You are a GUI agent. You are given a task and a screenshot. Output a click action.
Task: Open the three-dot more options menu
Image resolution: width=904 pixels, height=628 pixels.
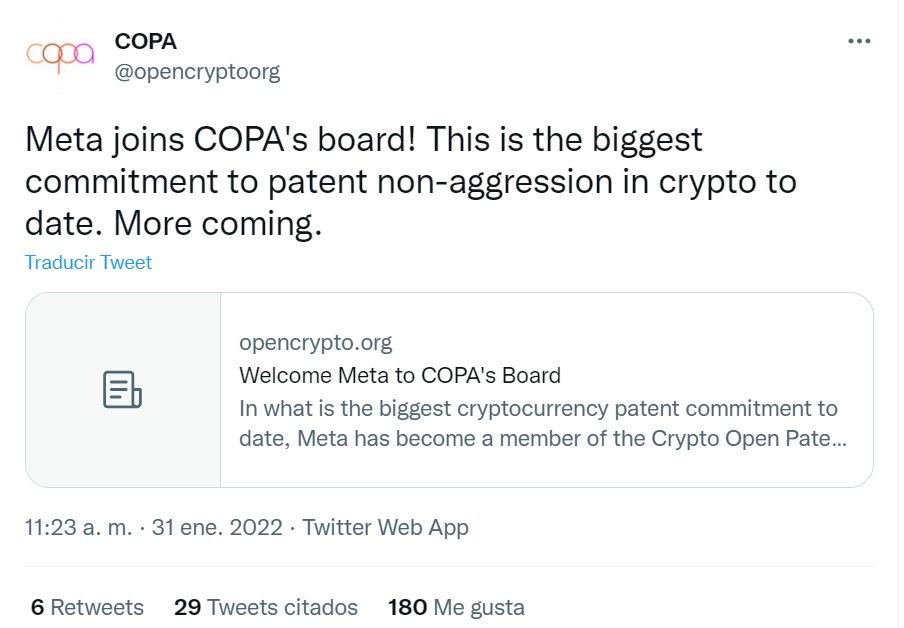click(858, 41)
